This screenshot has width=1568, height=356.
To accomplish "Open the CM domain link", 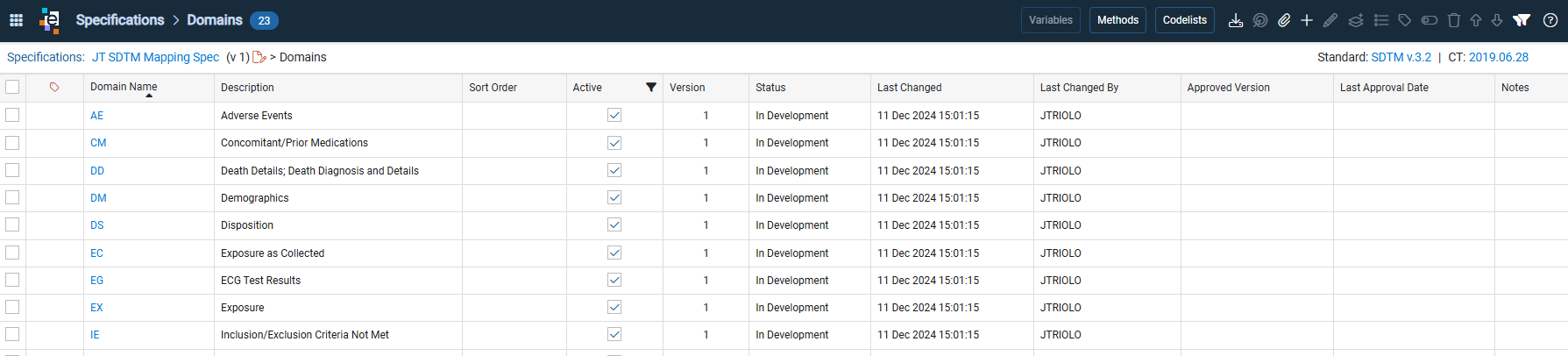I will (98, 143).
